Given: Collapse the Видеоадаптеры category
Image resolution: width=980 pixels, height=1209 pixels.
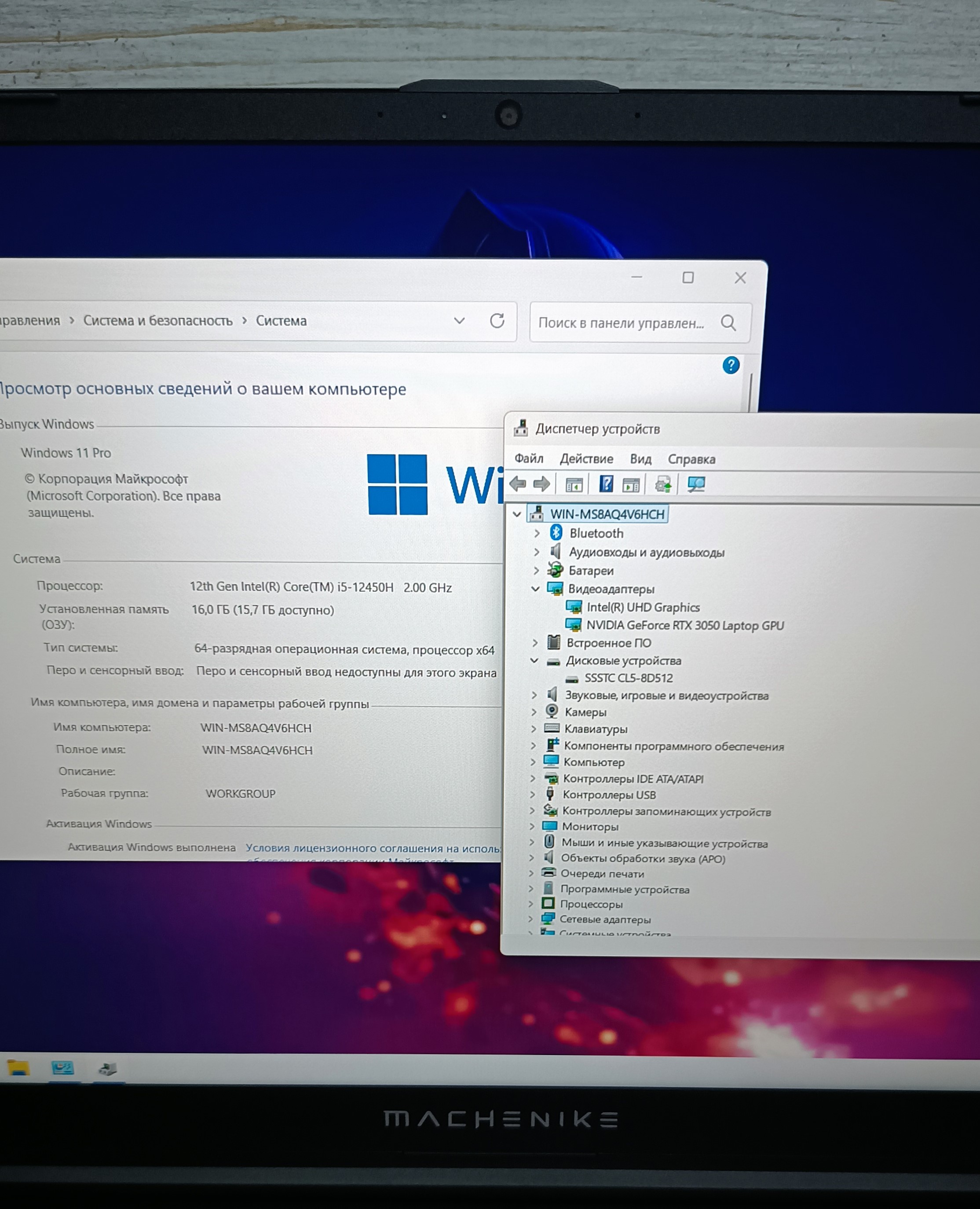Looking at the screenshot, I should coord(535,588).
